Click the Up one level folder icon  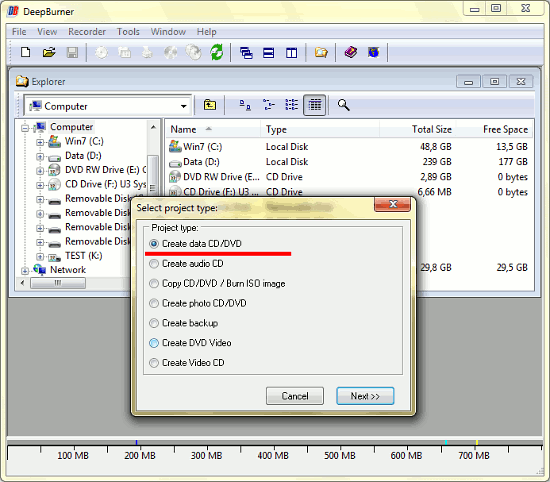(210, 105)
